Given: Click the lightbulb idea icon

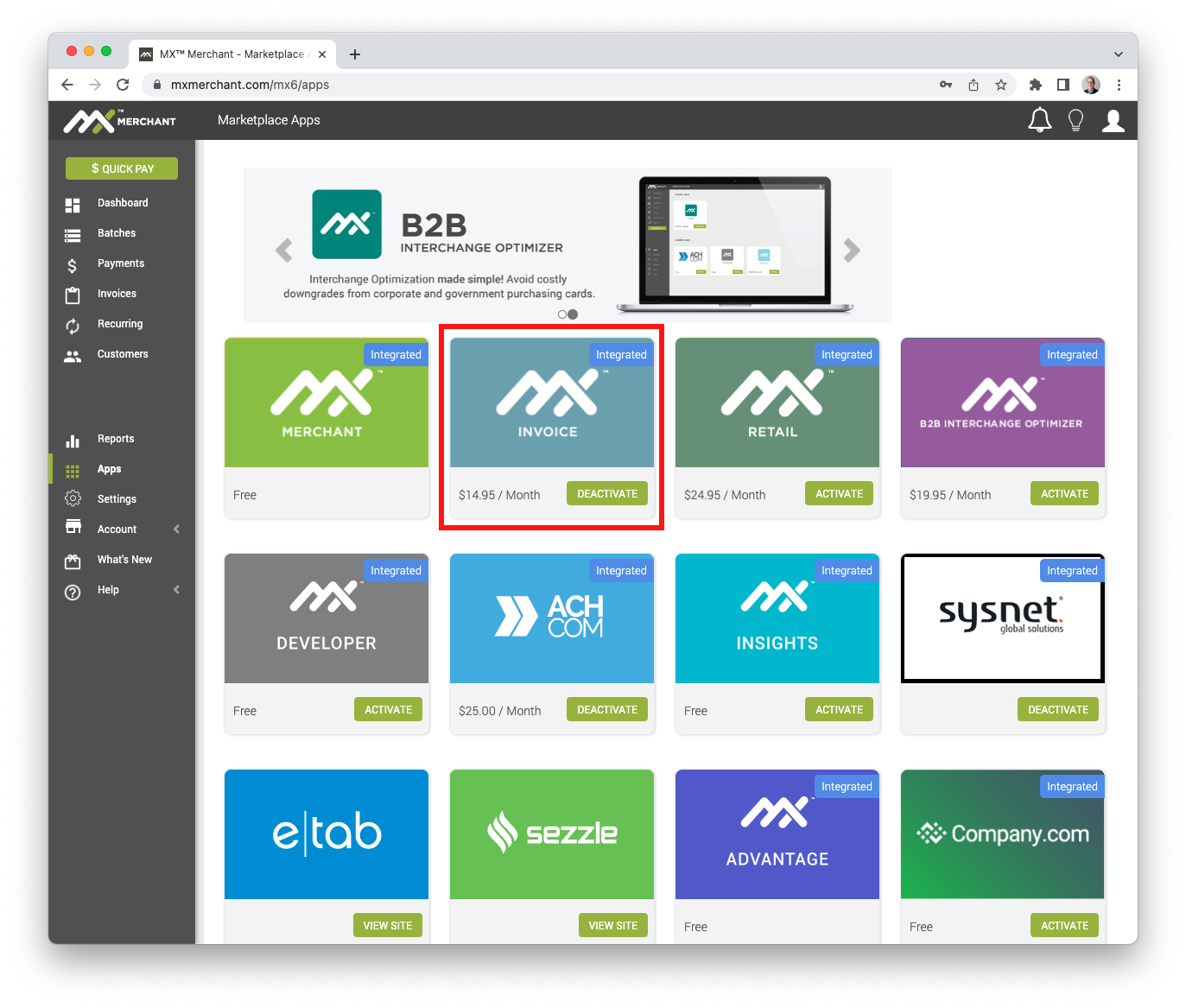Looking at the screenshot, I should (x=1075, y=120).
